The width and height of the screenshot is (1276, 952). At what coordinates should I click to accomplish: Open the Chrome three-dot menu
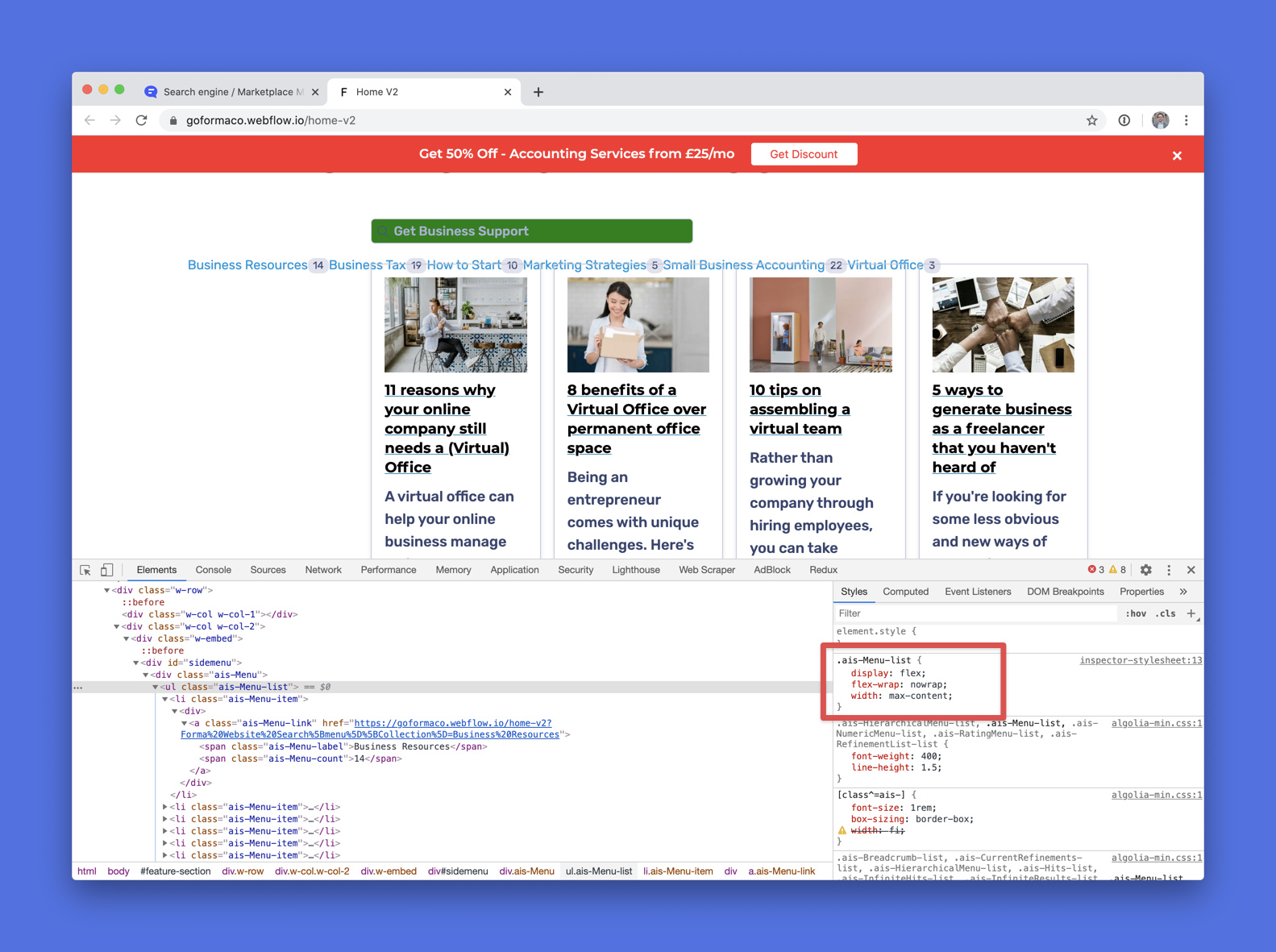pos(1187,120)
